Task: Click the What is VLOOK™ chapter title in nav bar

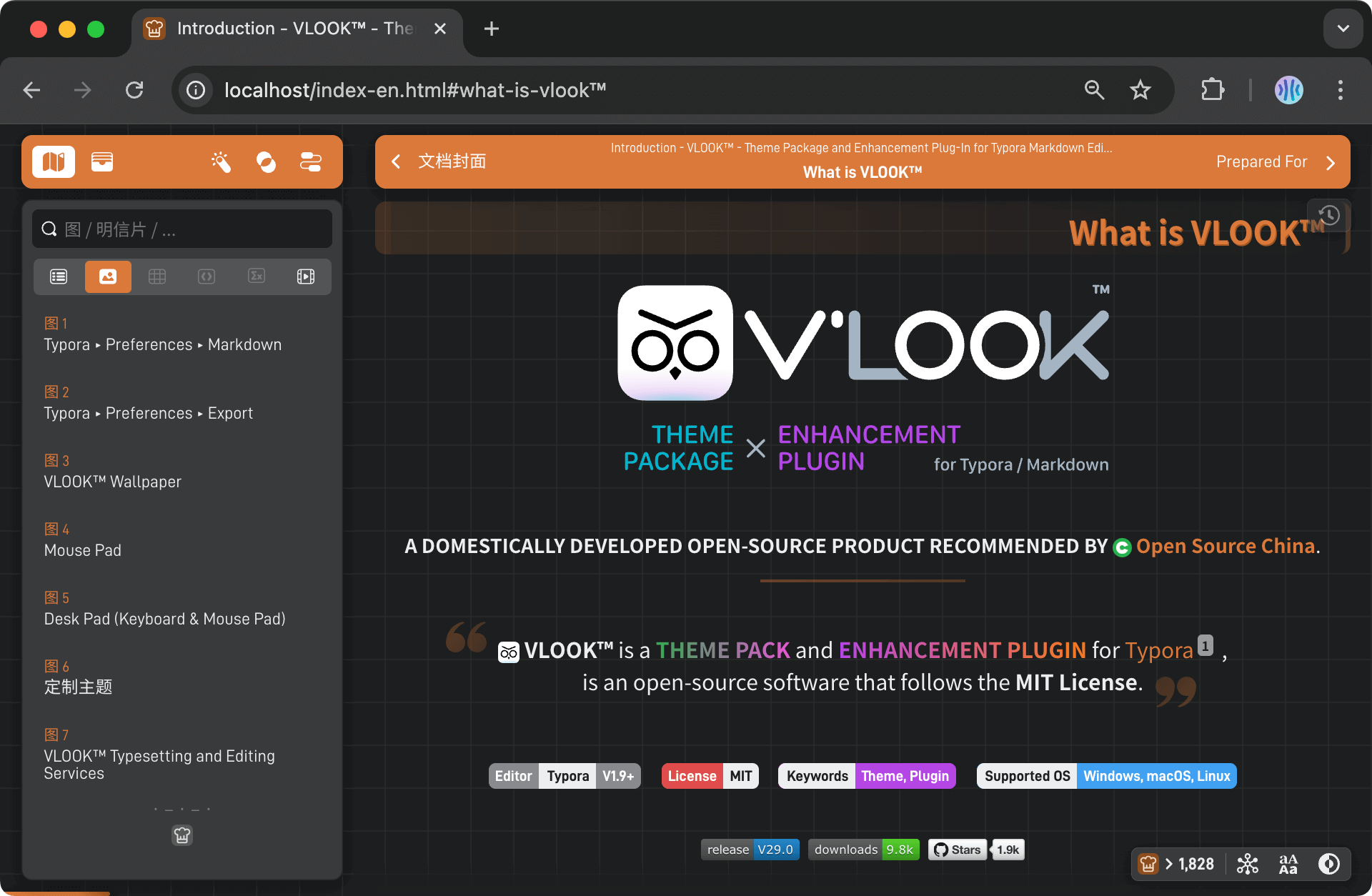Action: [x=863, y=172]
